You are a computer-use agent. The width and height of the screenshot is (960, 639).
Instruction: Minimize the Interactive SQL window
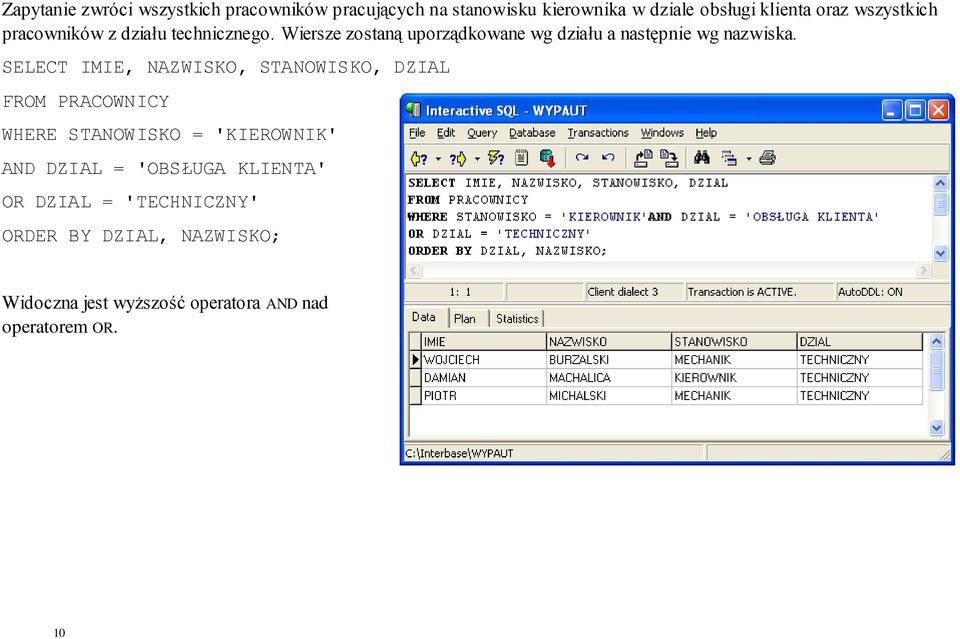click(892, 110)
